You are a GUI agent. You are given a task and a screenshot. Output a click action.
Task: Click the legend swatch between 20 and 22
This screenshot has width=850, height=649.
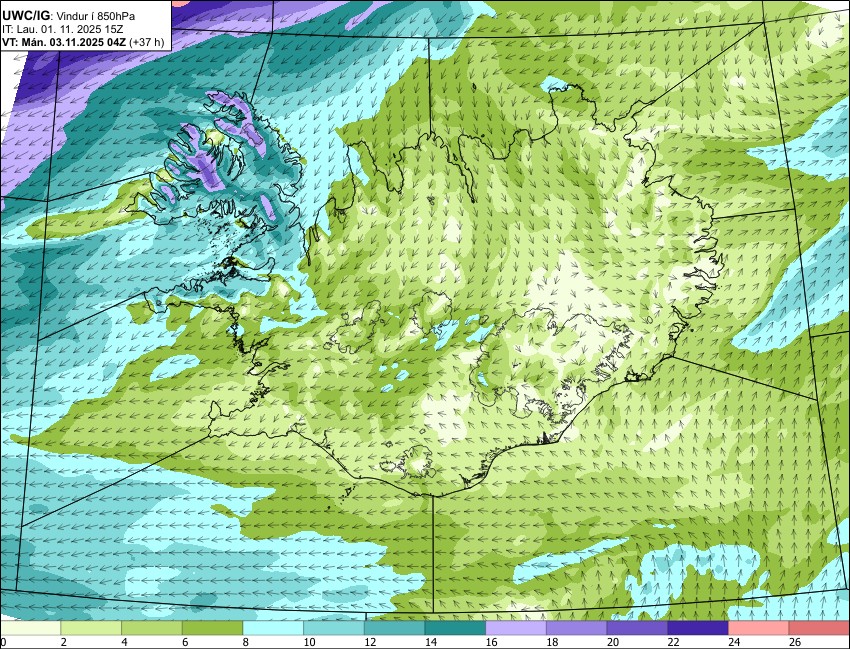click(x=638, y=628)
